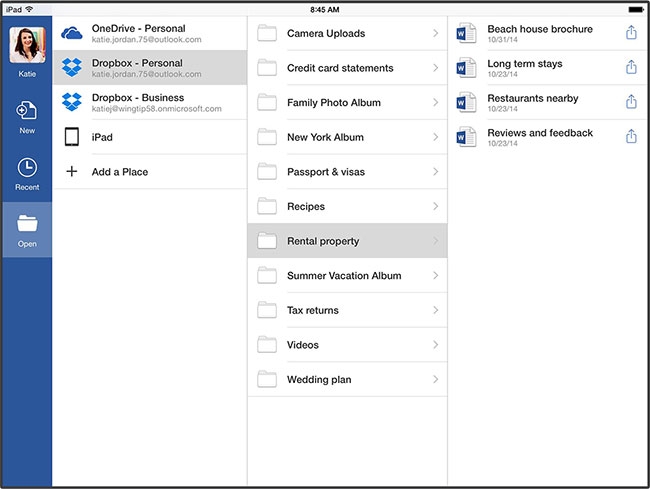Select the Open folder tab
The height and width of the screenshot is (489, 650).
(x=26, y=229)
